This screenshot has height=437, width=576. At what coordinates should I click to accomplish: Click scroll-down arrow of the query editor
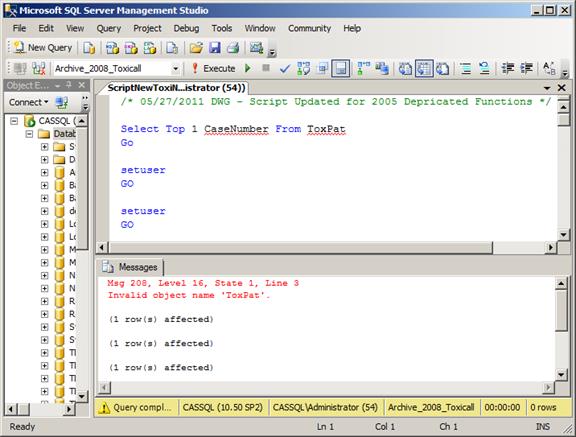tap(563, 234)
